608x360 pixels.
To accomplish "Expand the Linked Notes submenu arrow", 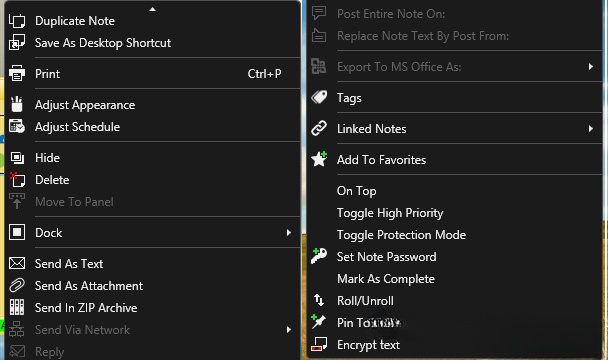I will pos(591,128).
